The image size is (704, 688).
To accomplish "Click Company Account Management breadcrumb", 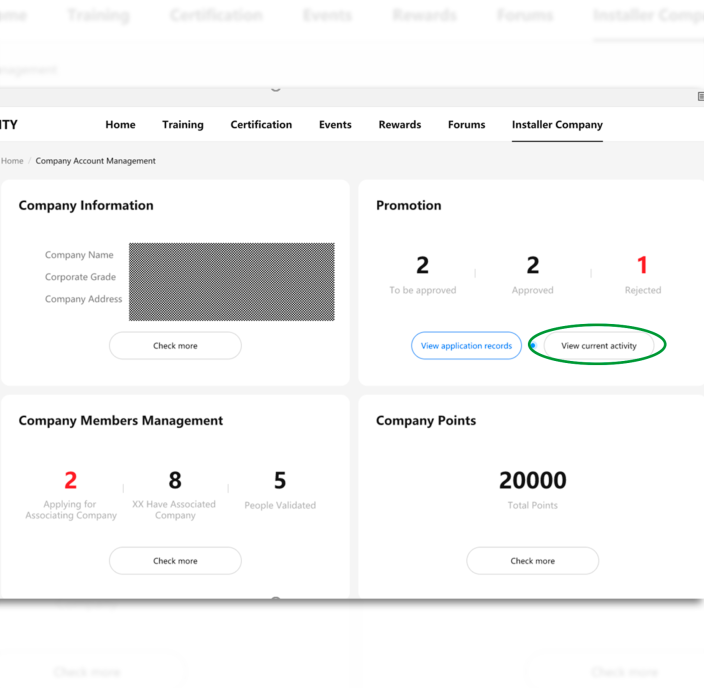I will point(96,161).
